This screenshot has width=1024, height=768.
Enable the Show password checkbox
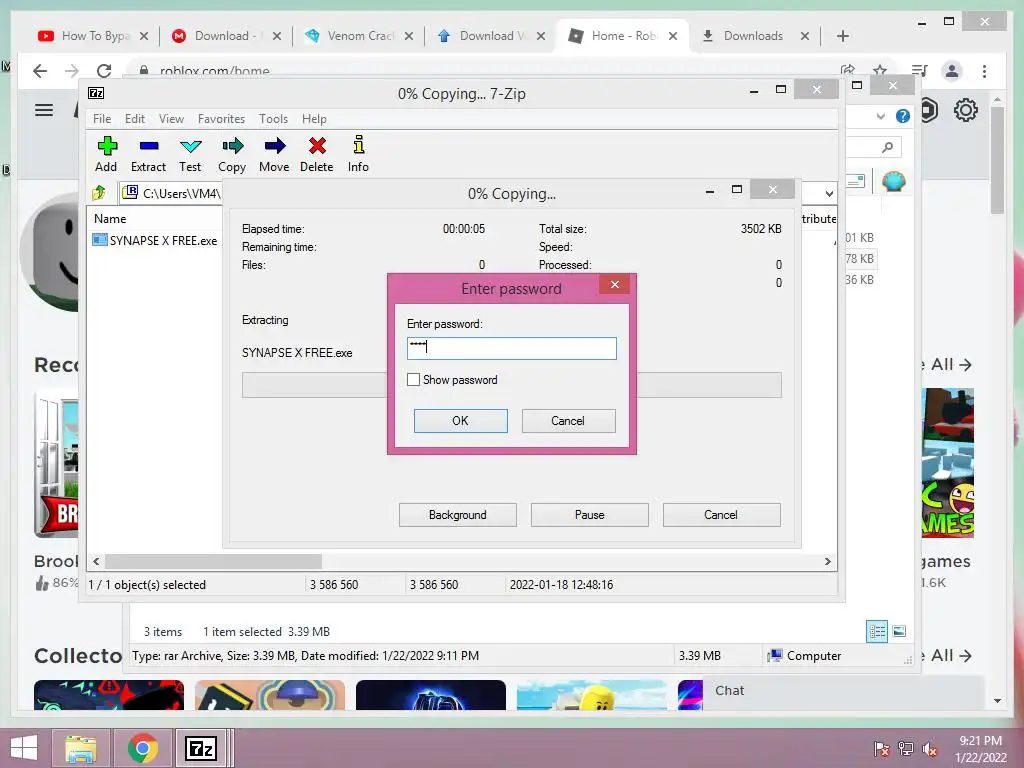tap(413, 379)
